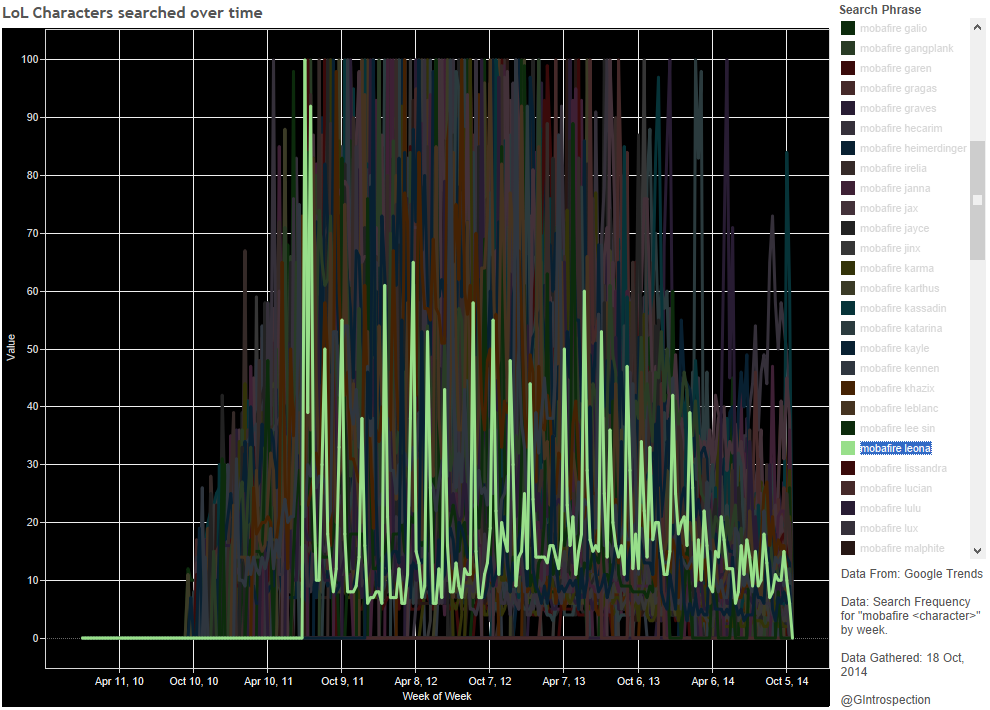Select the mobafire leona legend label

[895, 448]
